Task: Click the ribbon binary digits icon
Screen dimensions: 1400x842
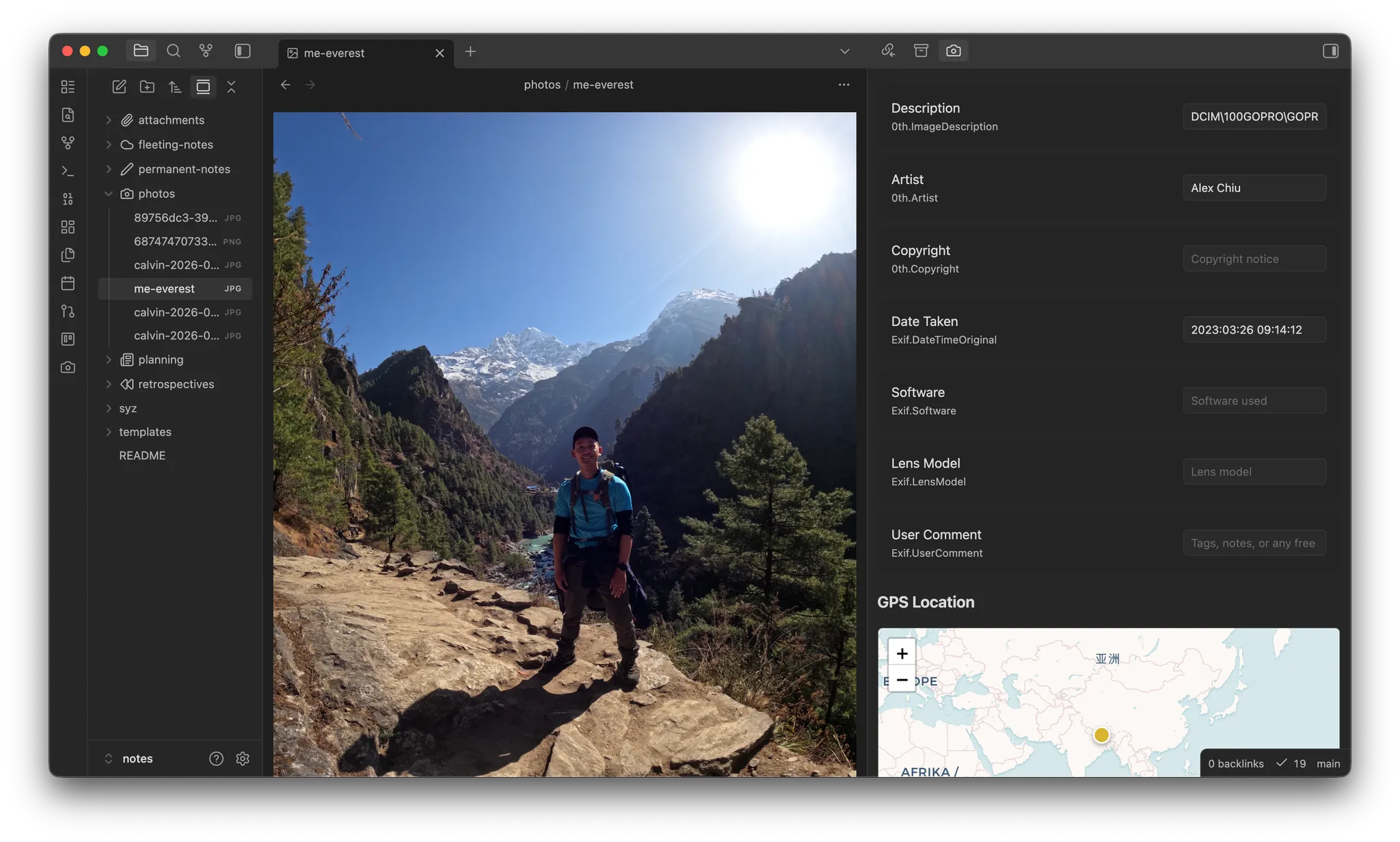Action: pyautogui.click(x=68, y=199)
